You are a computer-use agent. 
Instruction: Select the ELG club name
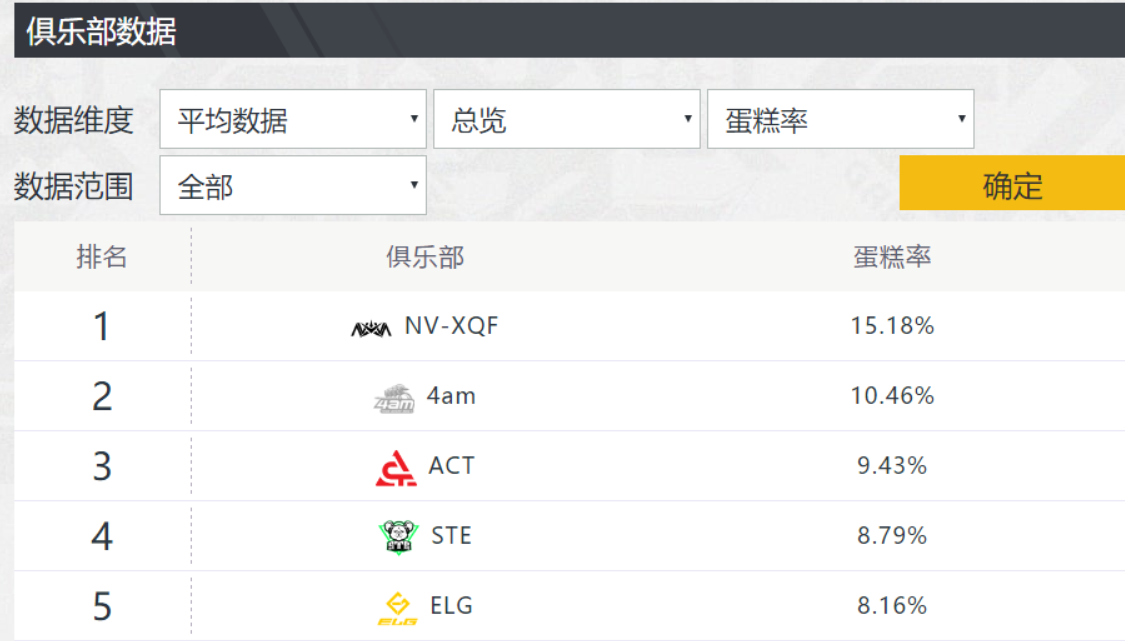pyautogui.click(x=451, y=606)
